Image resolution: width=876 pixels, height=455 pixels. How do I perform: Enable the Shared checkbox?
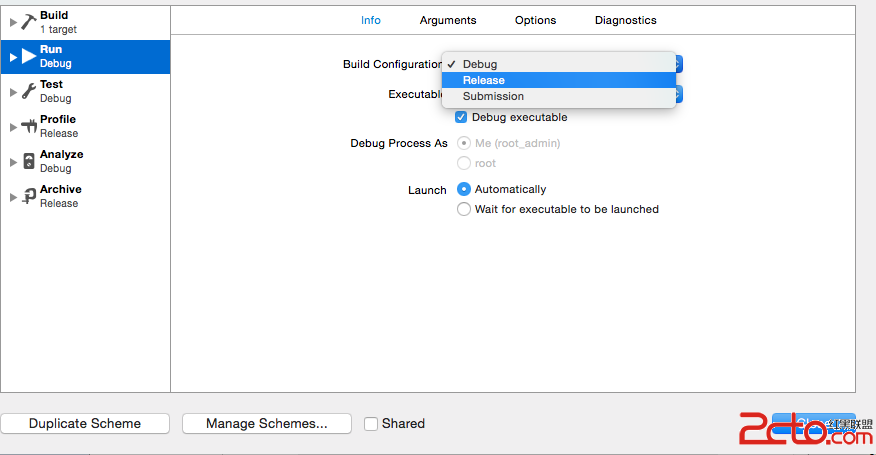pos(371,424)
